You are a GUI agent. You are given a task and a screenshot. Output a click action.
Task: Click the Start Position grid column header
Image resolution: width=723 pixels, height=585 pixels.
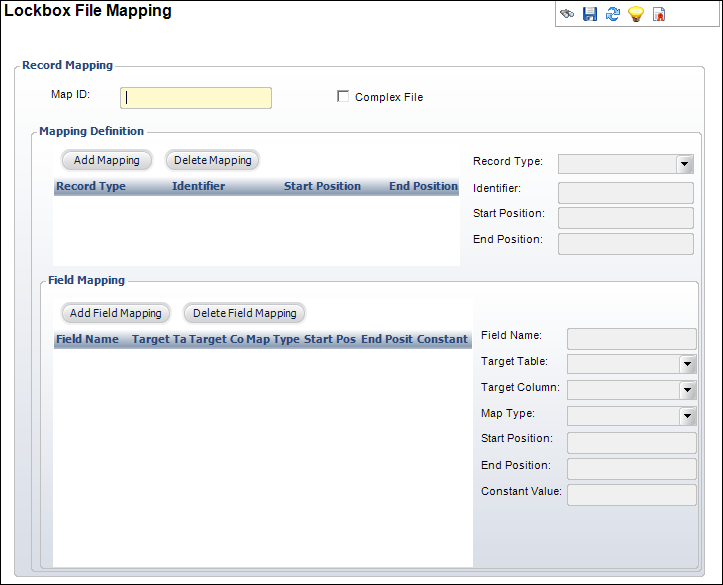(x=322, y=186)
